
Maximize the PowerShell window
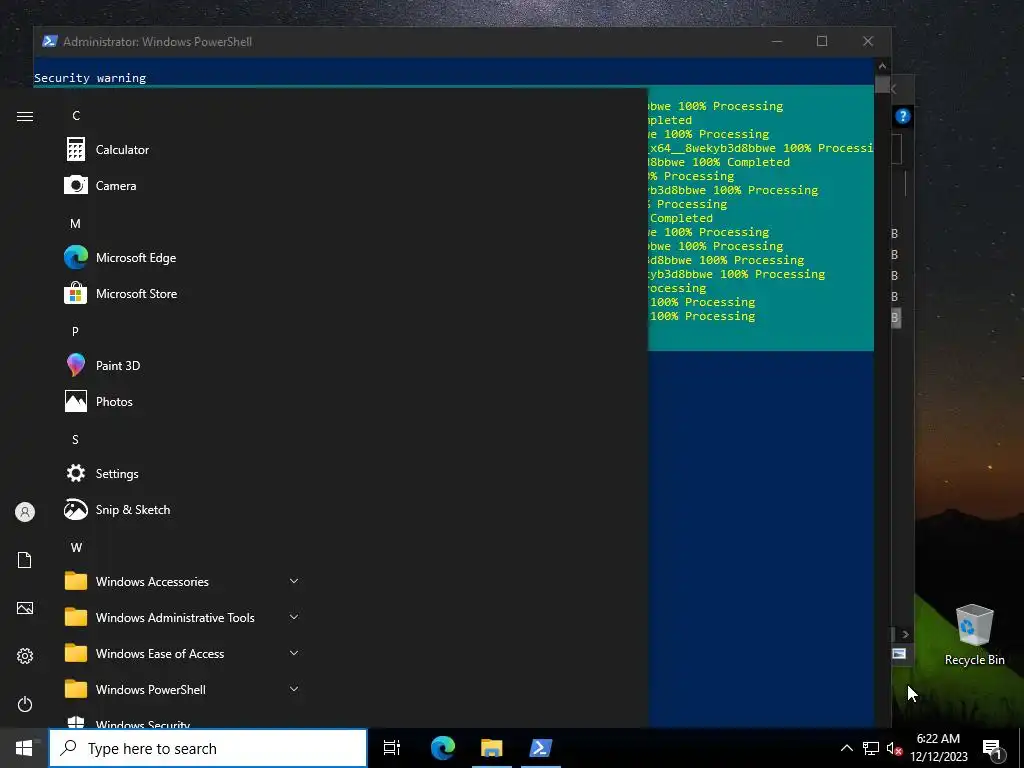(822, 41)
